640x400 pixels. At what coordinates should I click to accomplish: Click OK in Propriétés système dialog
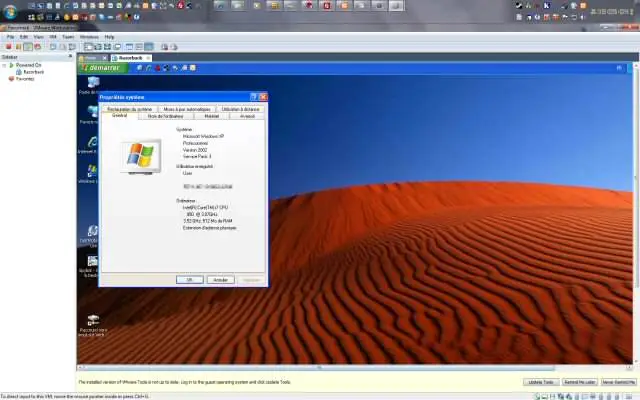(x=189, y=280)
